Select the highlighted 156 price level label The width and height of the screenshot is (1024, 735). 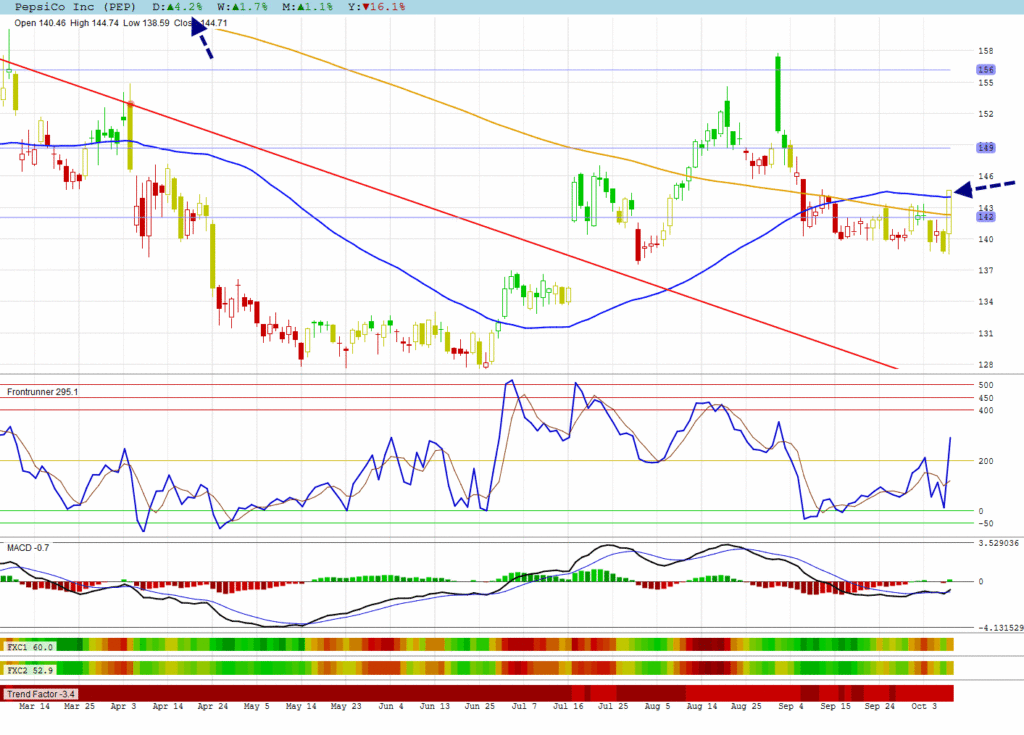[x=985, y=70]
